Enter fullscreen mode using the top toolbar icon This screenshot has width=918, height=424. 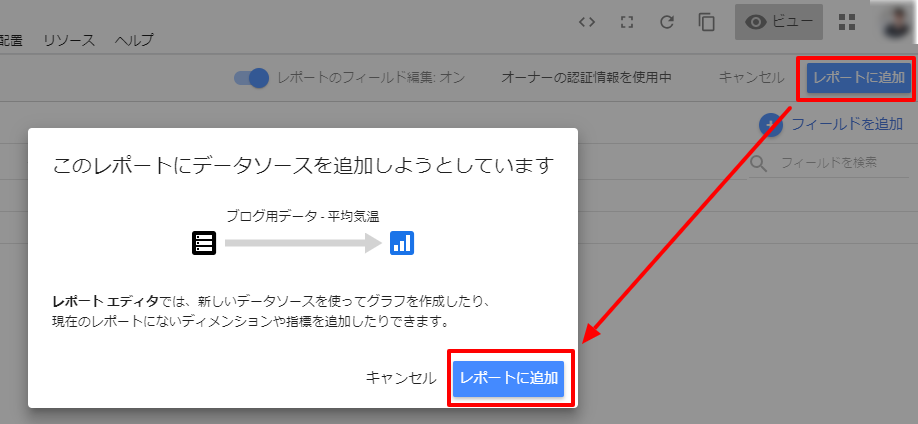pyautogui.click(x=628, y=22)
